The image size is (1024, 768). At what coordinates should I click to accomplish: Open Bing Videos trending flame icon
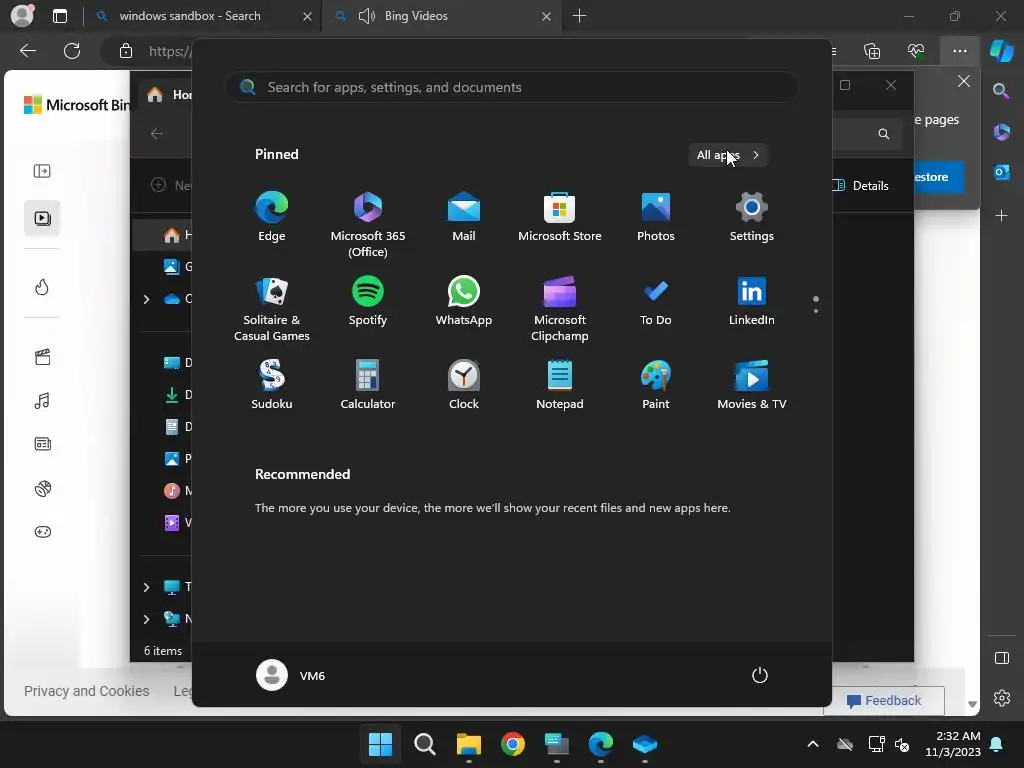[42, 287]
